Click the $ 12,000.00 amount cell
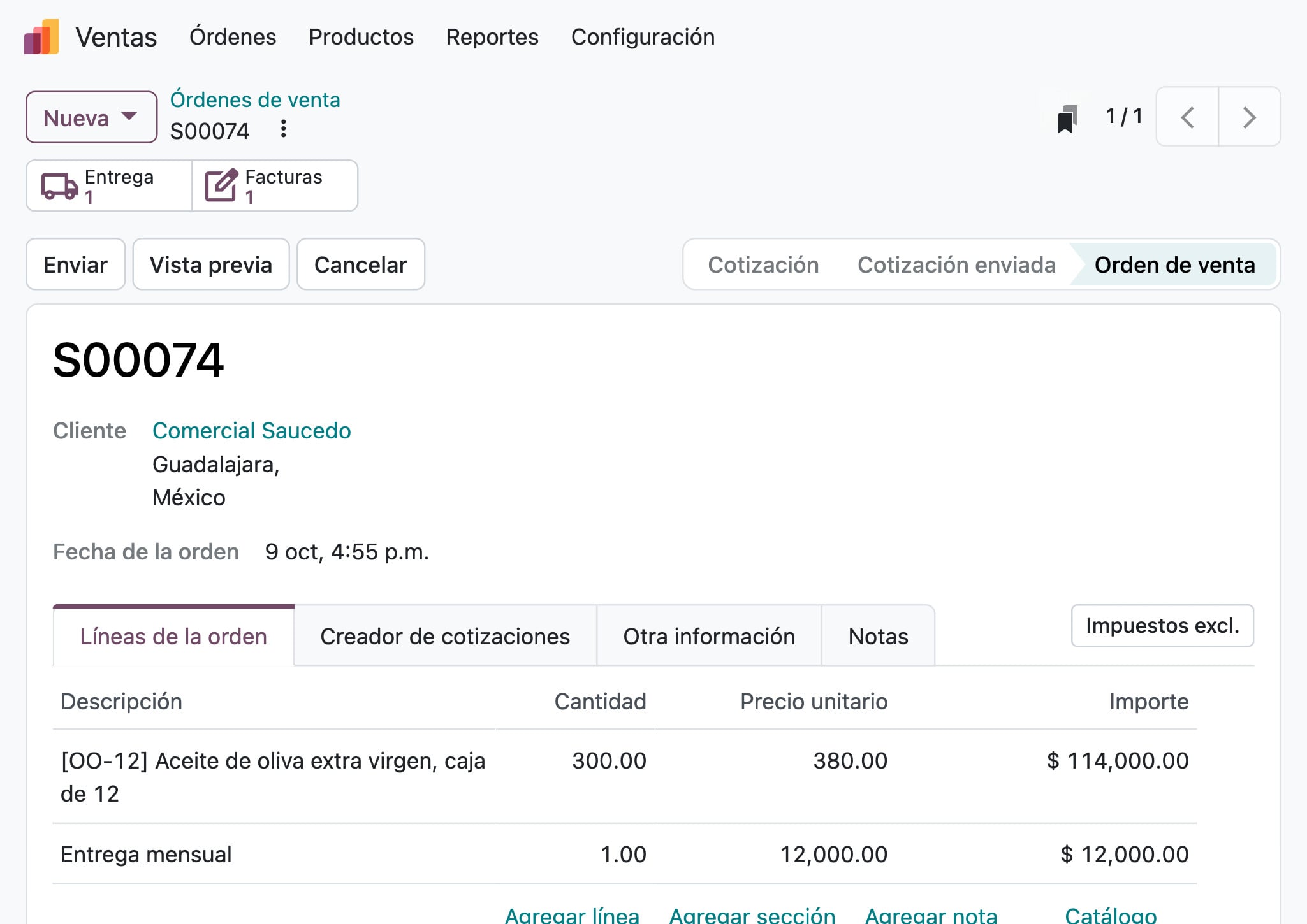Screen dimensions: 1307x924 click(x=1125, y=855)
